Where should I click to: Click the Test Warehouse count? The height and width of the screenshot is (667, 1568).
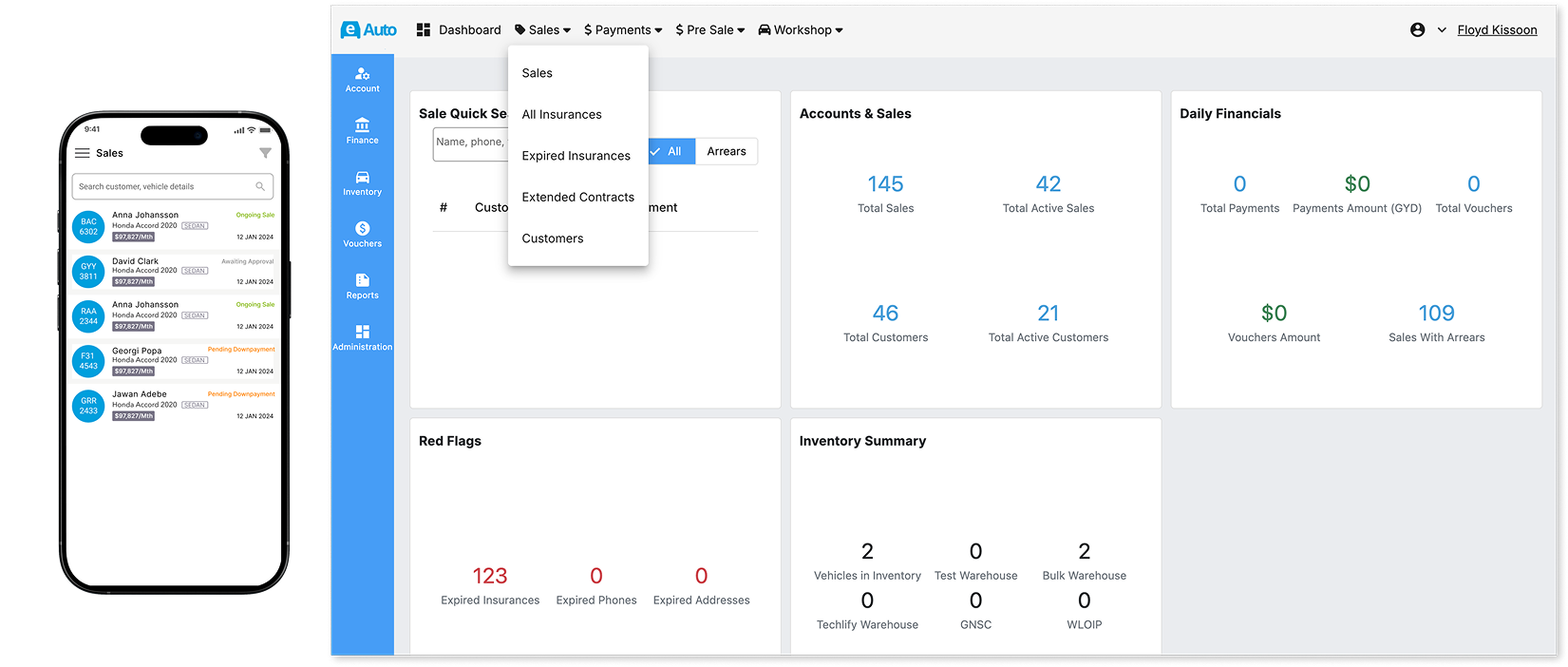tap(975, 552)
